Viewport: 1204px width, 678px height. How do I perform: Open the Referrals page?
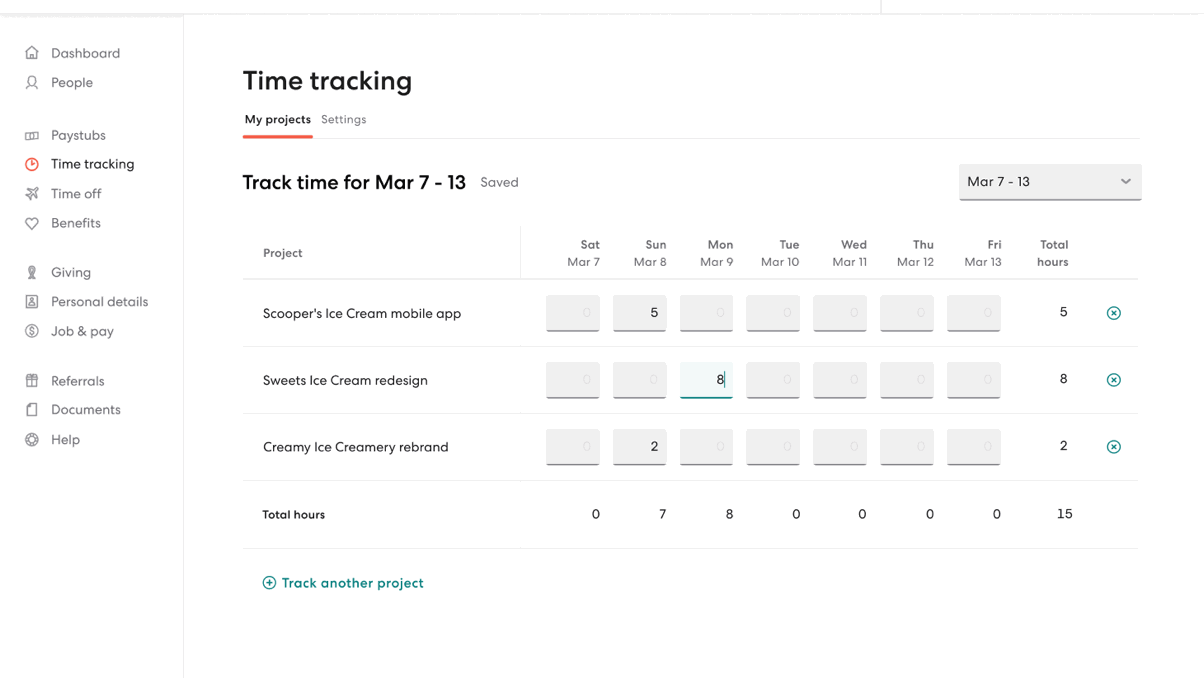(78, 380)
